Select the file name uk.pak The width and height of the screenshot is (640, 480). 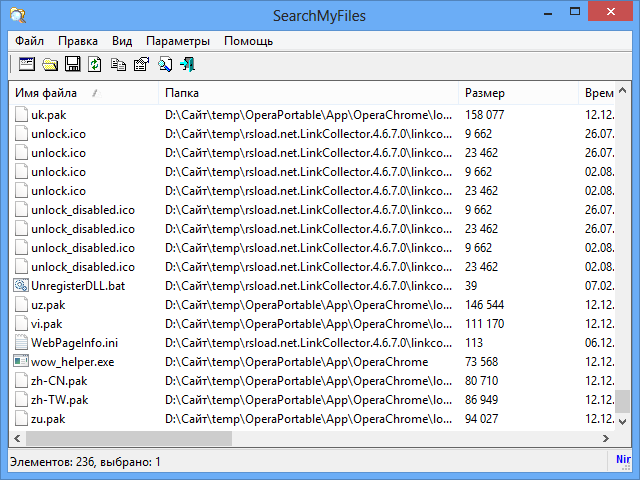point(49,115)
